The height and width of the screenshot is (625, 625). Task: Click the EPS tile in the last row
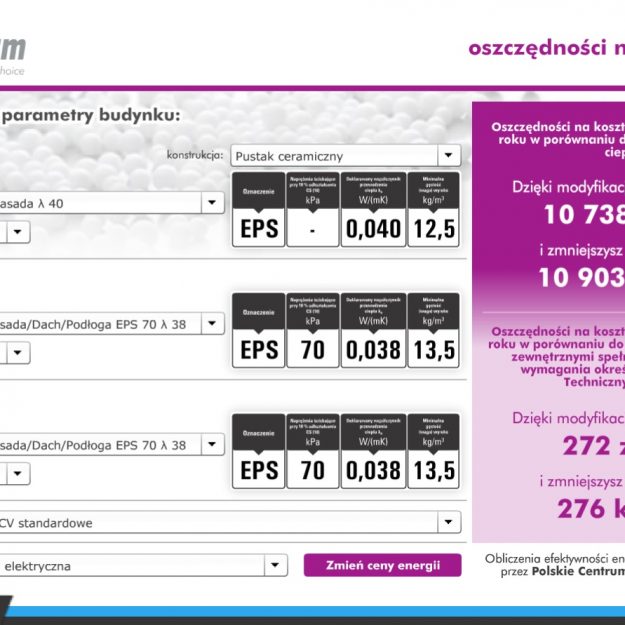(x=258, y=452)
